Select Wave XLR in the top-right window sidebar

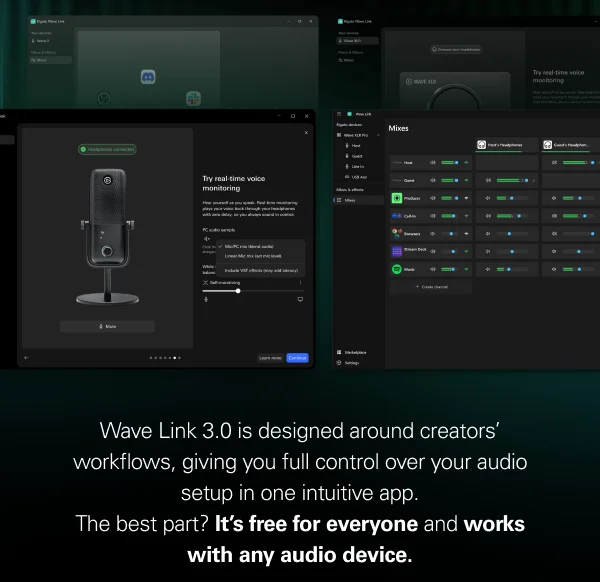coord(358,41)
